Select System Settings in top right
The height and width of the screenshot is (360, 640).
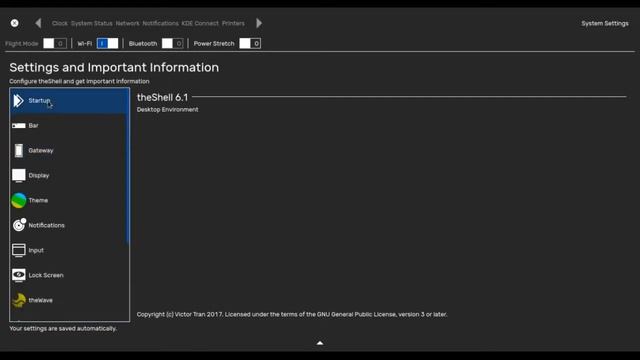[605, 23]
